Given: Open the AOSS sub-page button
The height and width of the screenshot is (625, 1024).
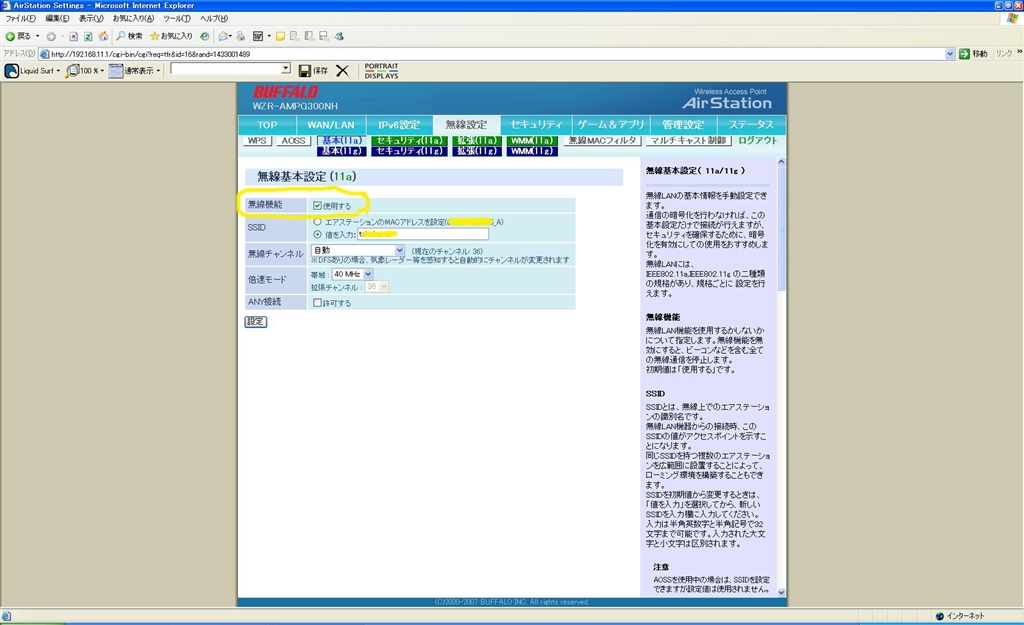Looking at the screenshot, I should [293, 140].
